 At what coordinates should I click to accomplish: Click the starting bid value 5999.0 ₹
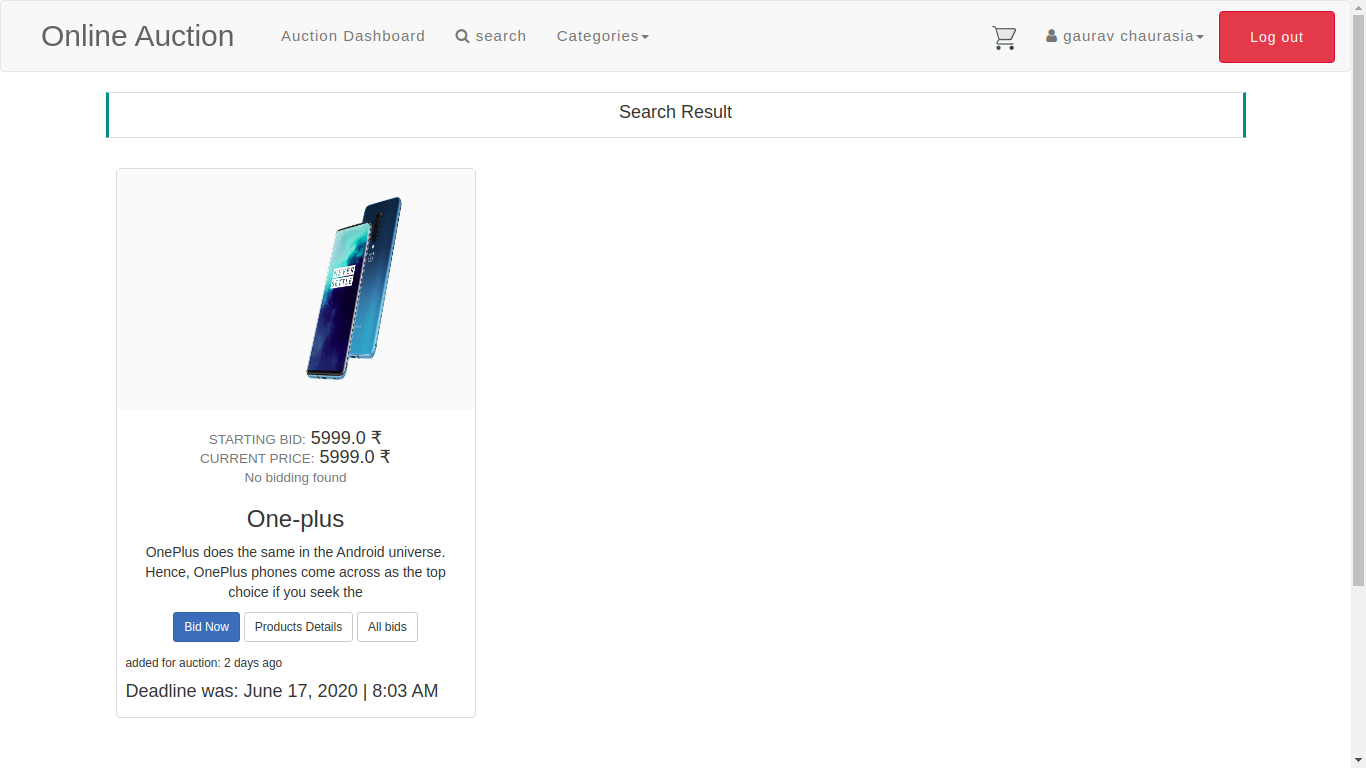click(x=346, y=438)
